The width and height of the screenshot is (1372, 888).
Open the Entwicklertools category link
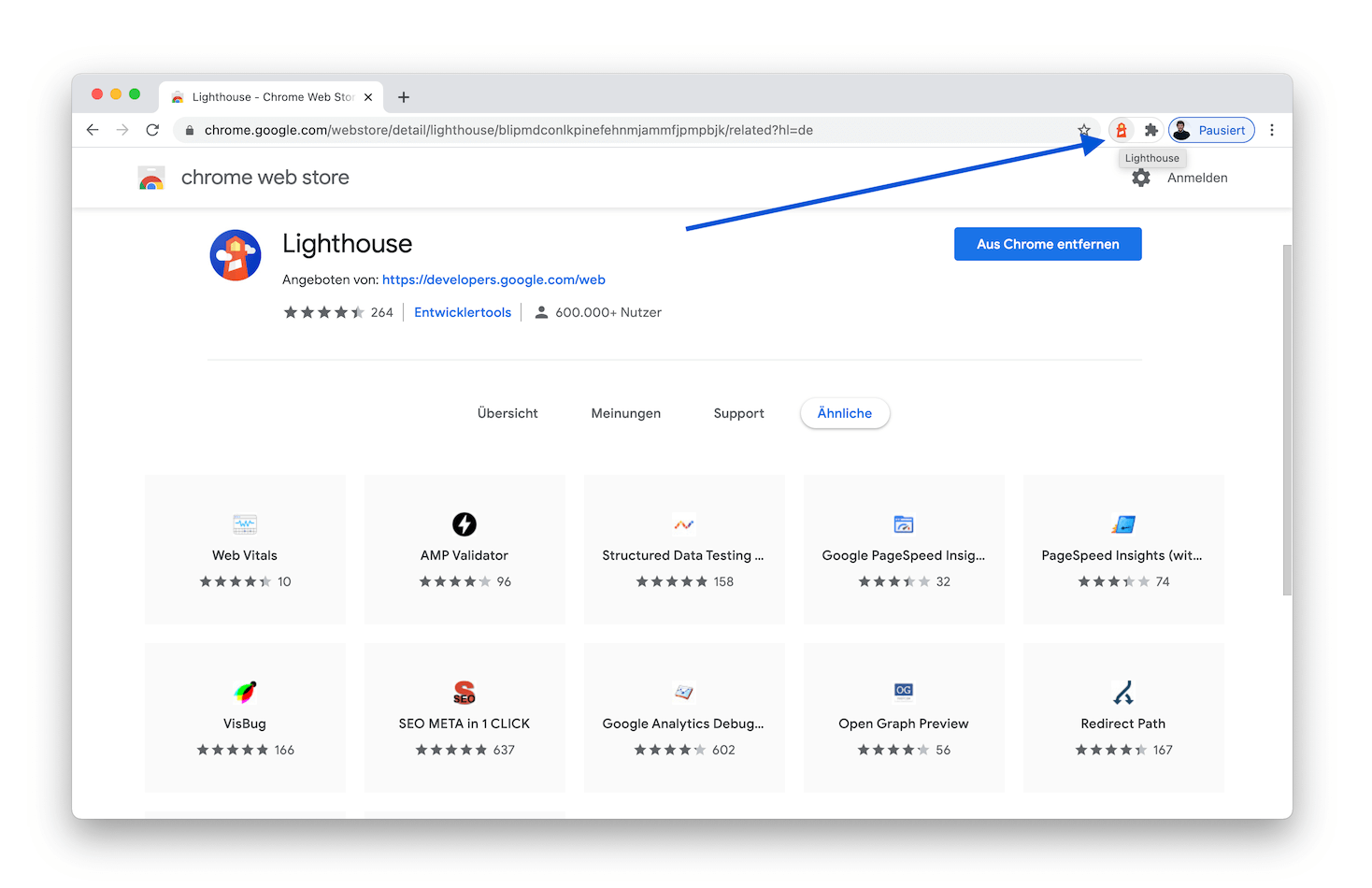click(x=463, y=312)
